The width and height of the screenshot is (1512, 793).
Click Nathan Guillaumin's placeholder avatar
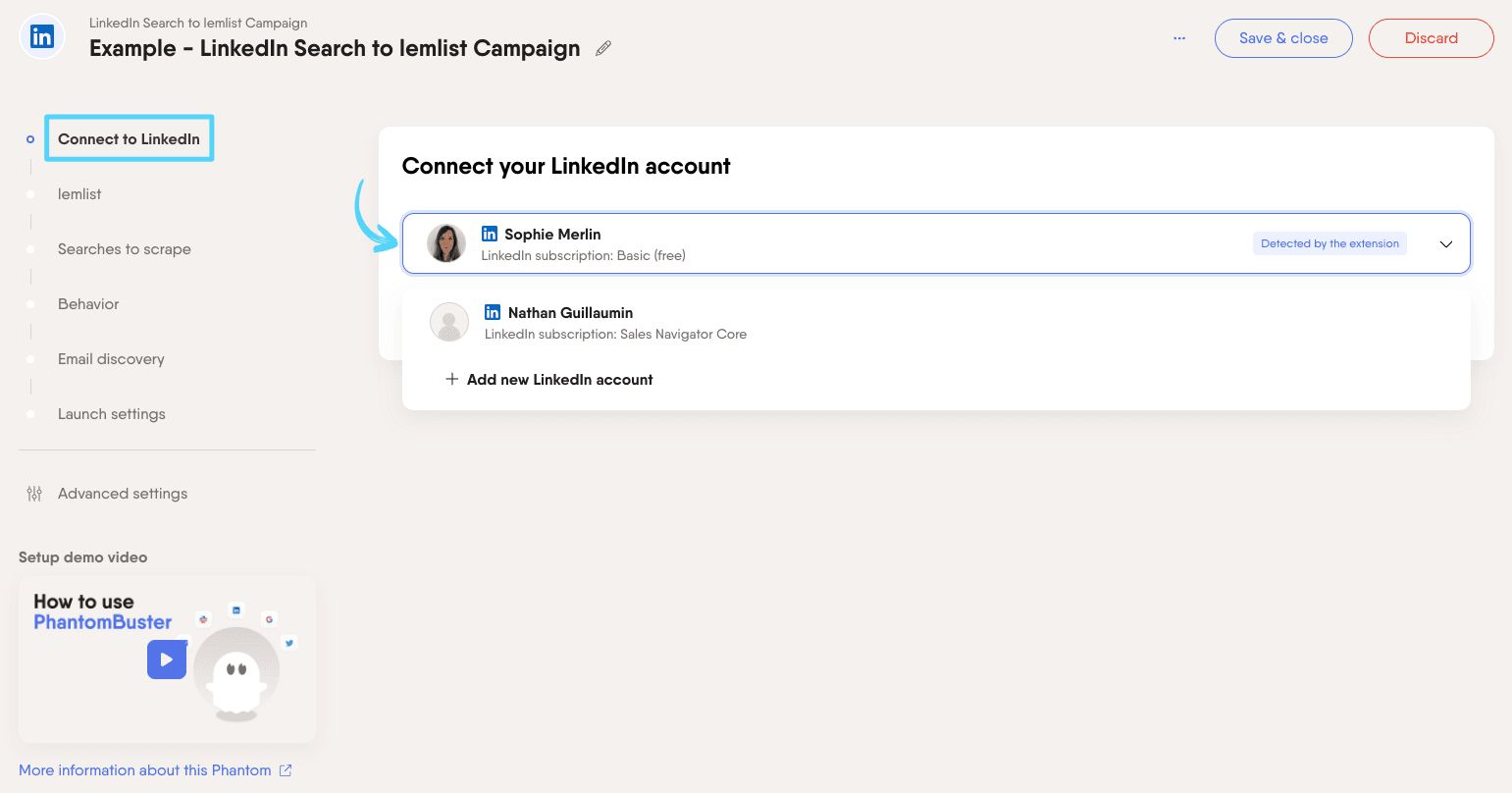pos(449,322)
